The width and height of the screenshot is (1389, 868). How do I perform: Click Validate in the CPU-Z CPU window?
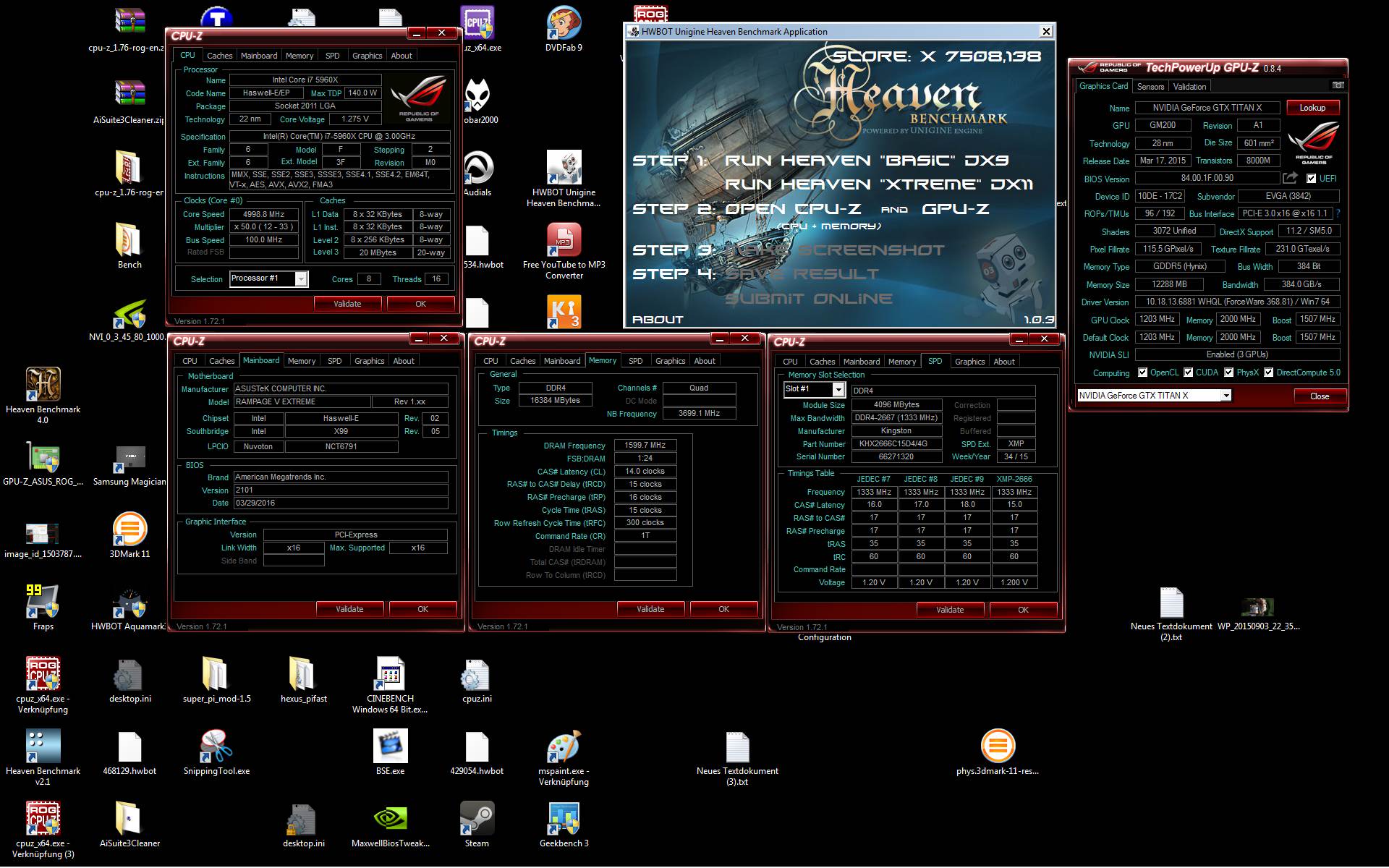(x=347, y=304)
